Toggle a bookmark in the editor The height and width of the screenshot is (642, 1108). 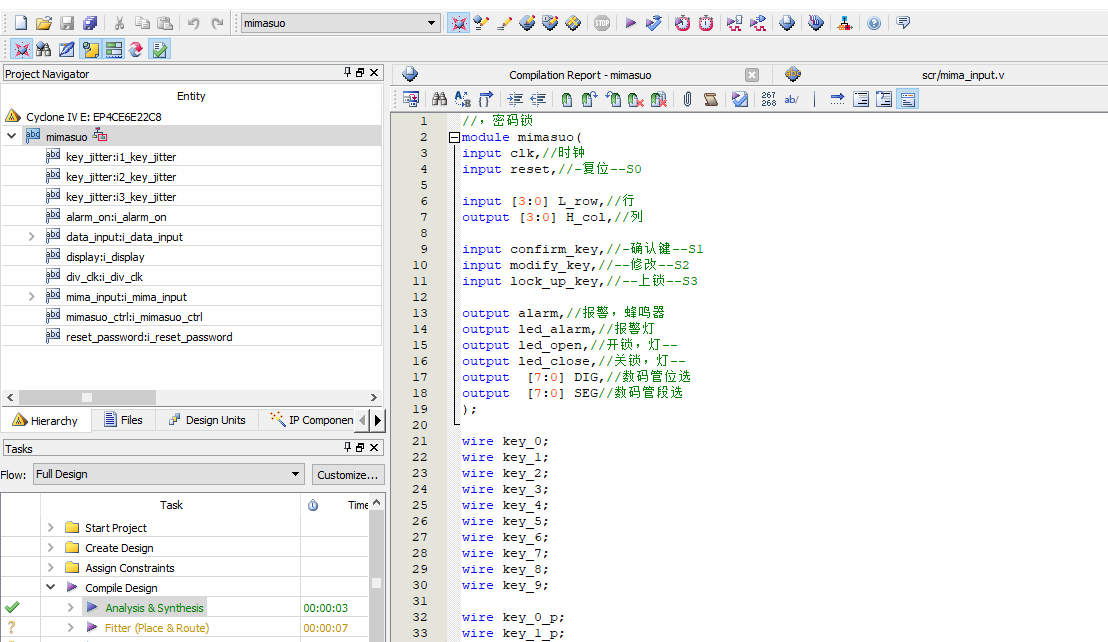click(567, 100)
